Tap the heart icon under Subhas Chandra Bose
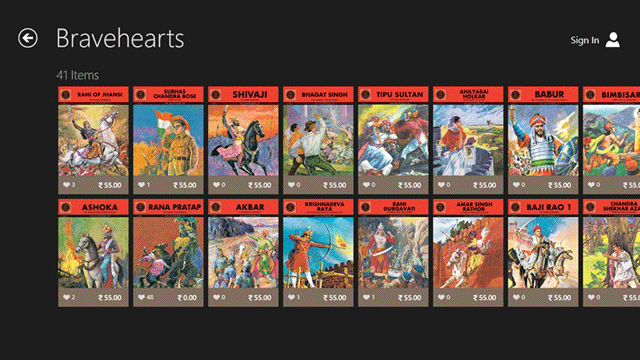Image resolution: width=640 pixels, height=360 pixels. [x=141, y=185]
